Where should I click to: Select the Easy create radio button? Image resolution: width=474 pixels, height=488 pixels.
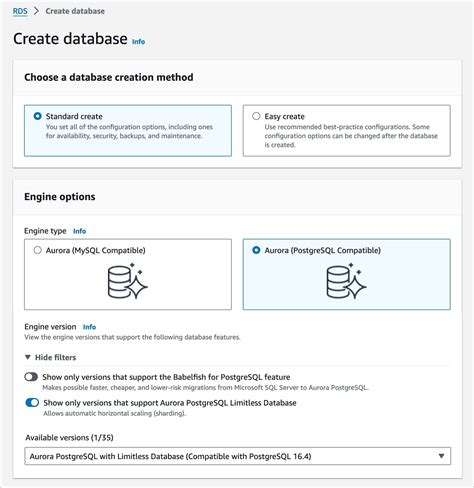[256, 116]
